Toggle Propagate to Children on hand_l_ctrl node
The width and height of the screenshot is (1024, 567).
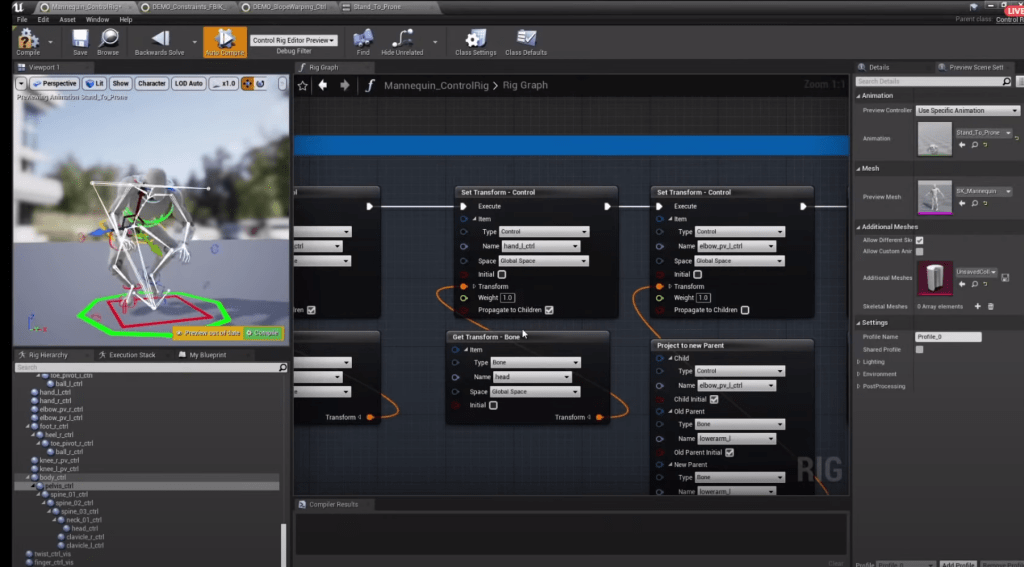(549, 310)
